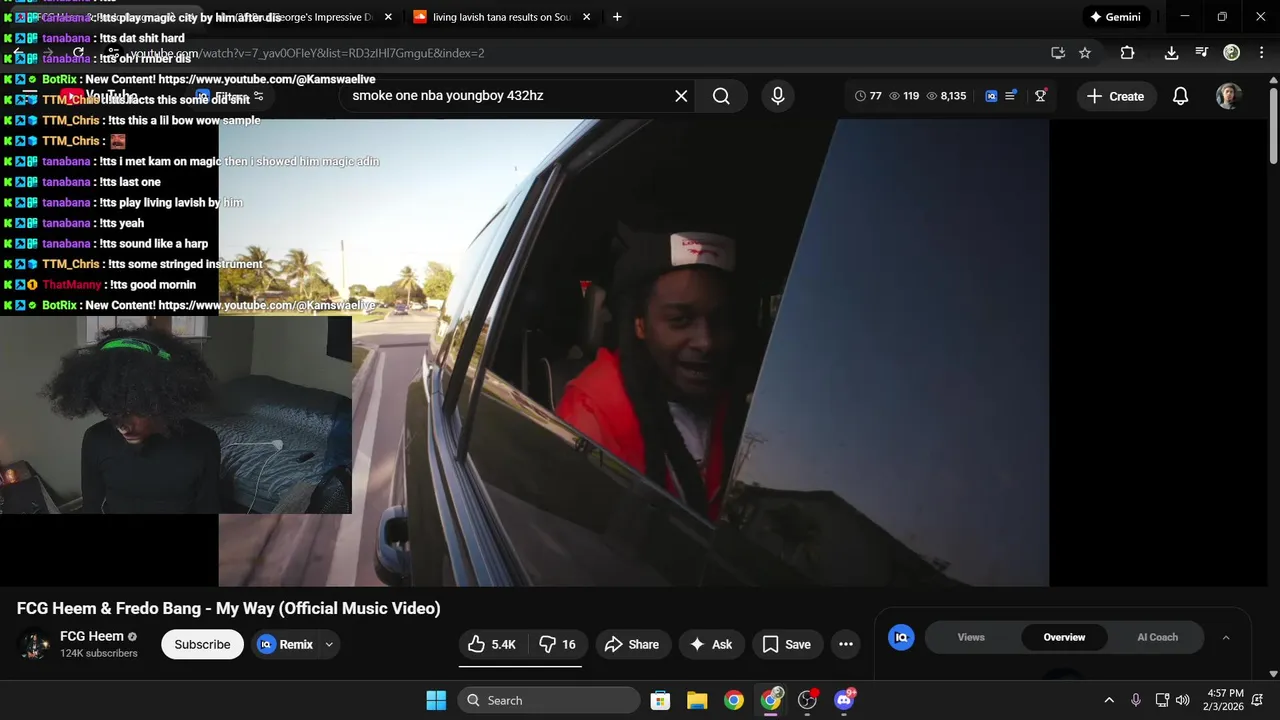Start voice search with the microphone
Screen dimensions: 1280x720
click(x=777, y=96)
